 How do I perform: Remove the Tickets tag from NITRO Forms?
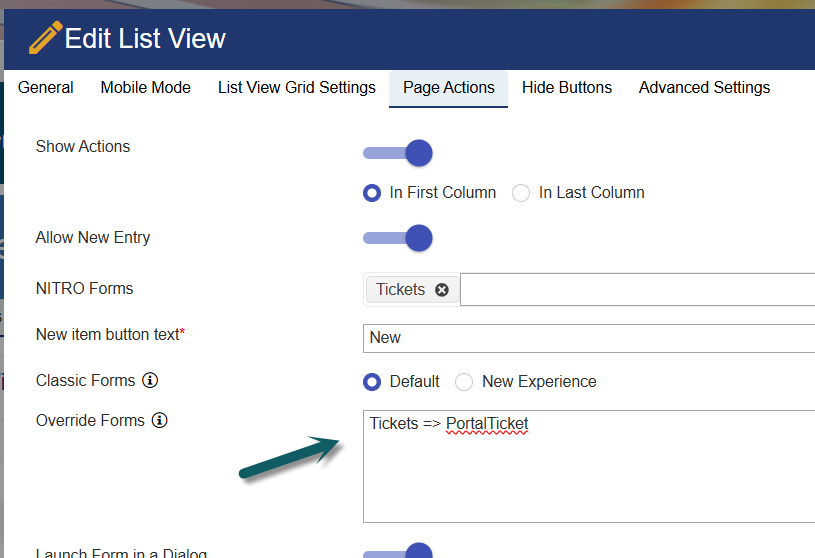(x=441, y=290)
